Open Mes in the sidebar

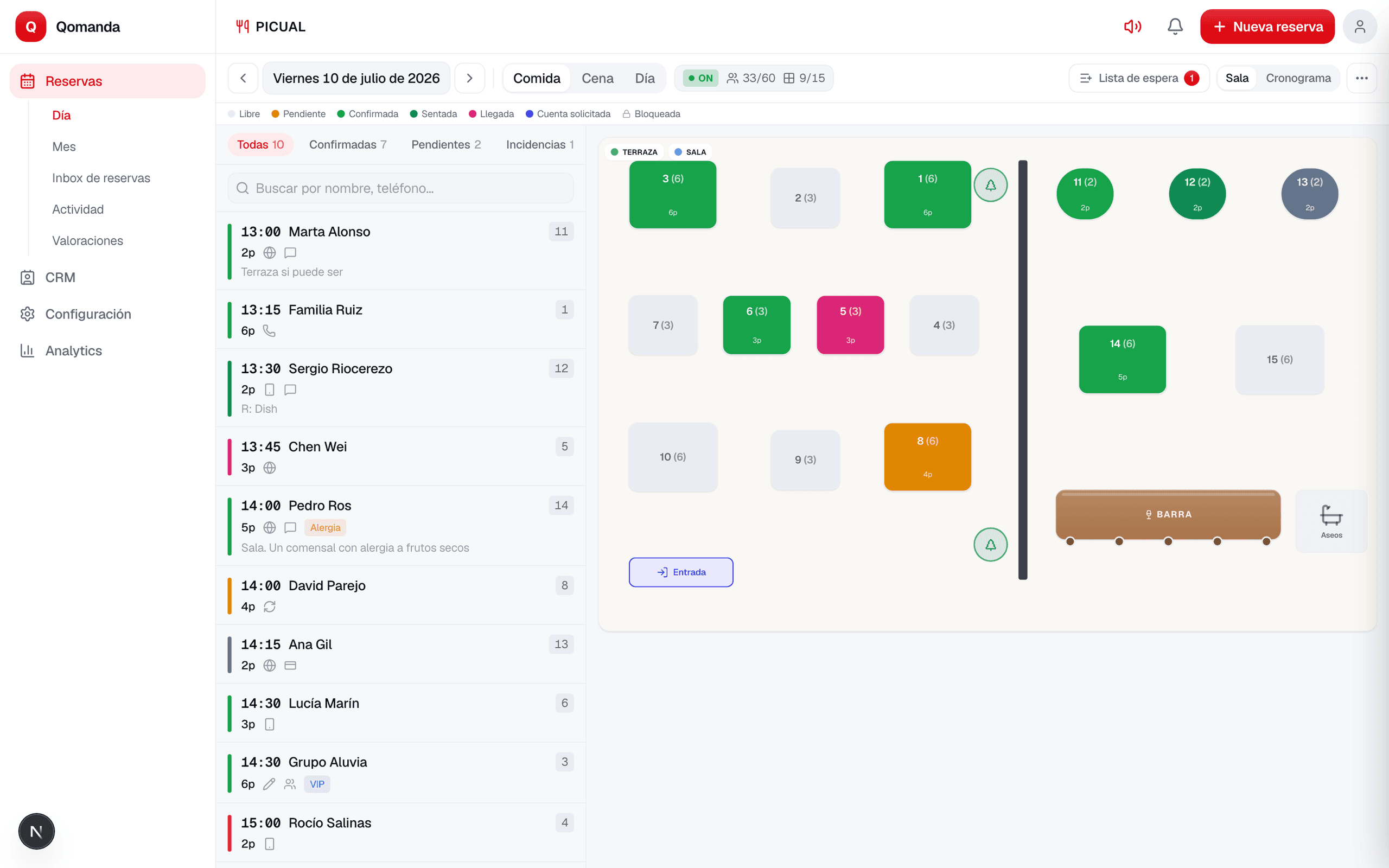pyautogui.click(x=63, y=146)
